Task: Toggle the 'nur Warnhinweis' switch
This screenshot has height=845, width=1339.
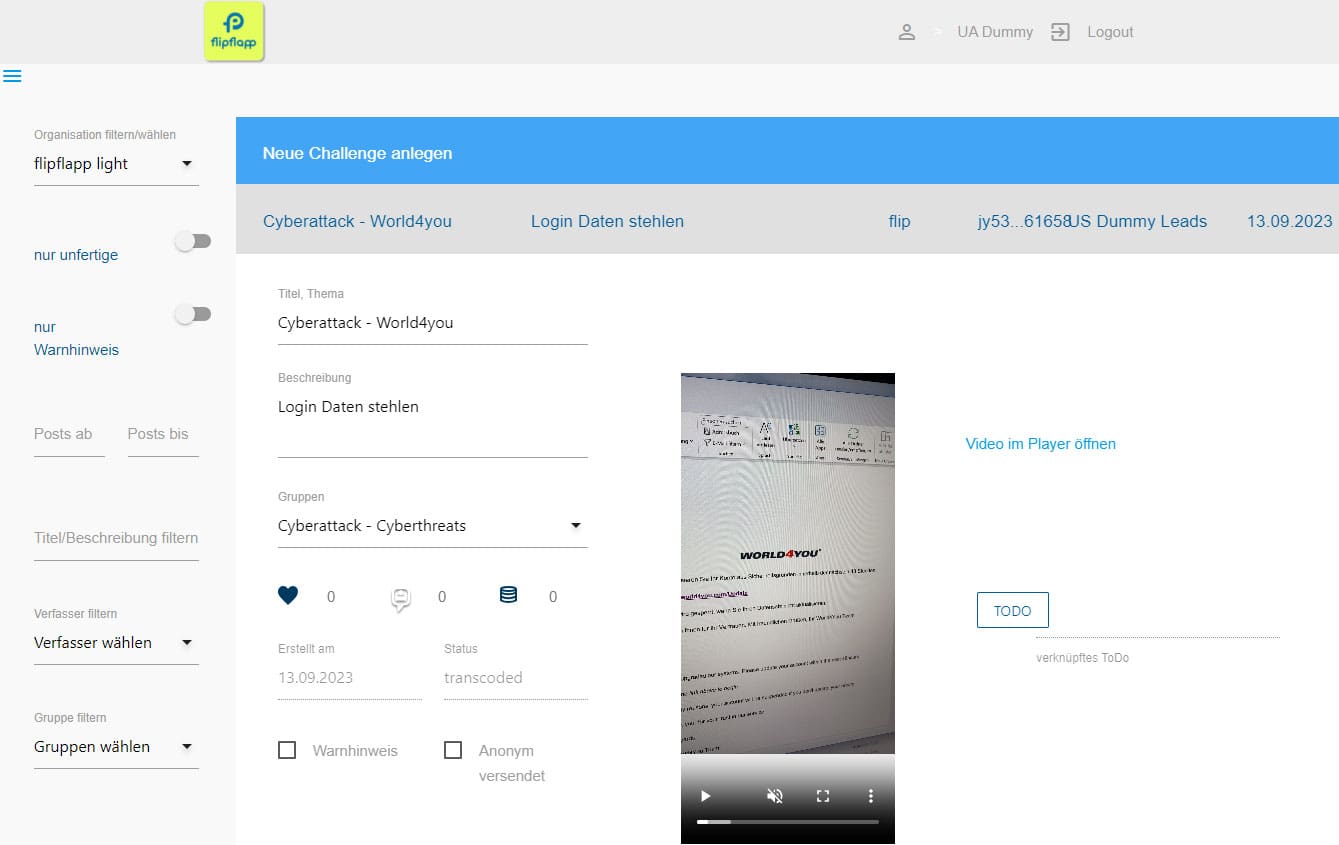Action: (193, 314)
